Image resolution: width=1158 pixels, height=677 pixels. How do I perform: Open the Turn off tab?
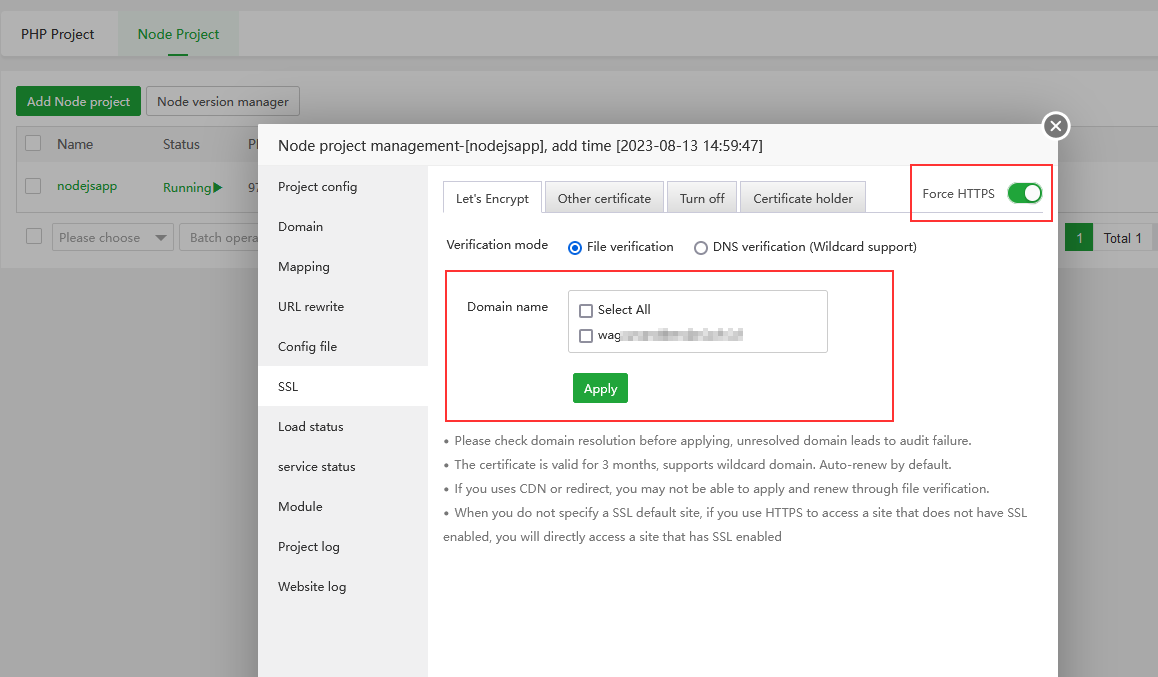(702, 198)
